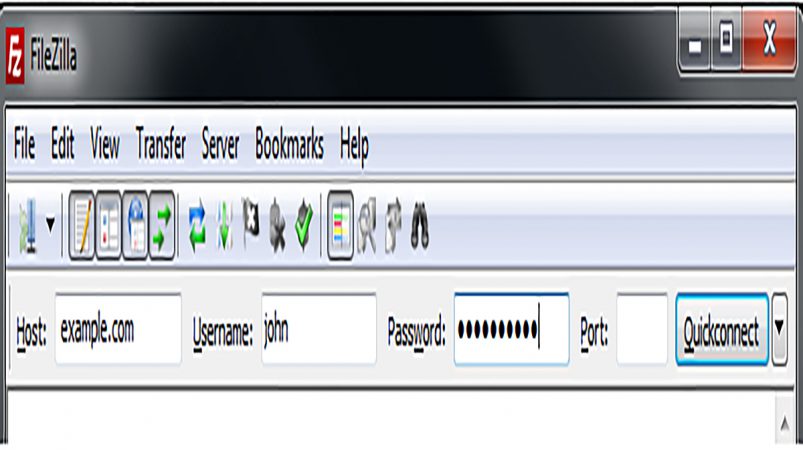This screenshot has height=450, width=803.
Task: Open the Help menu
Action: point(354,145)
